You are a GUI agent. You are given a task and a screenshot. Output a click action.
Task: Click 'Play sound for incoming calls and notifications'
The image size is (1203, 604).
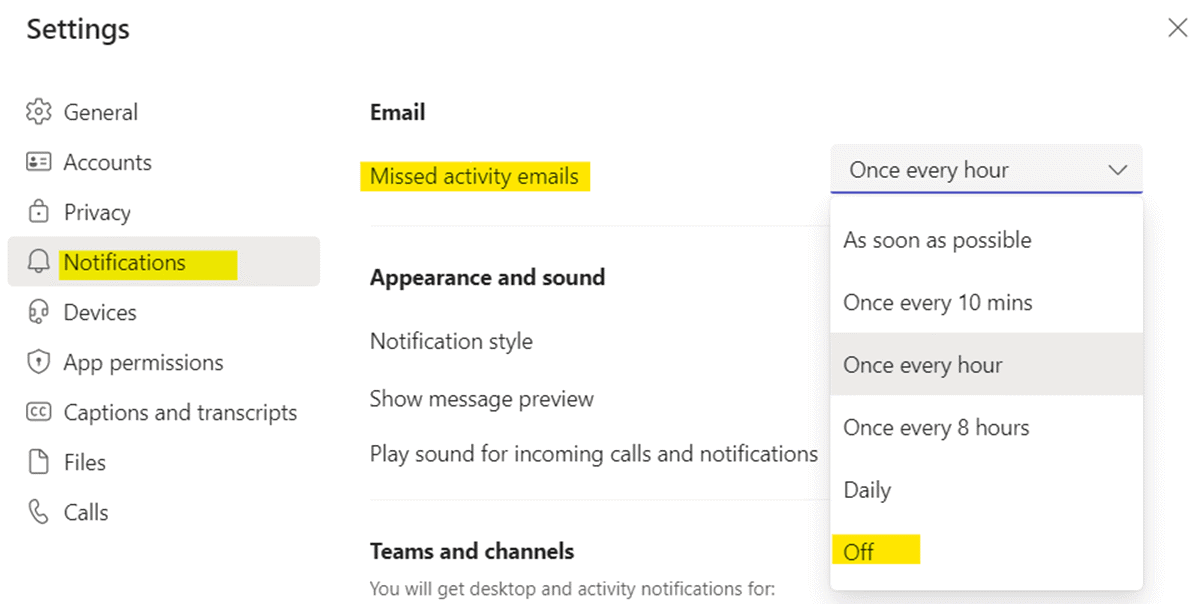(594, 454)
